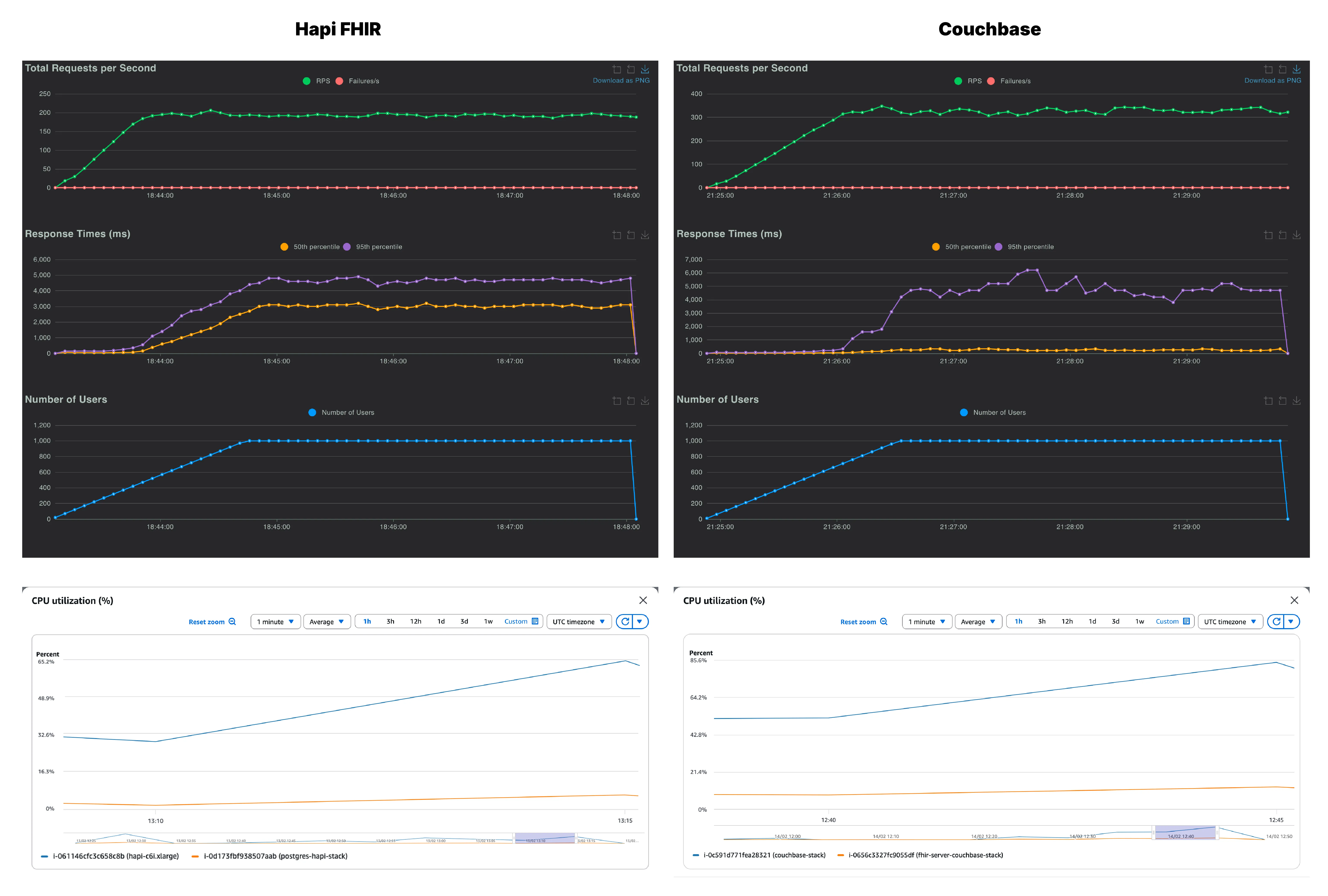This screenshot has height=896, width=1328.
Task: Select 1w time range in Couchbase CPU panel
Action: point(1140,621)
